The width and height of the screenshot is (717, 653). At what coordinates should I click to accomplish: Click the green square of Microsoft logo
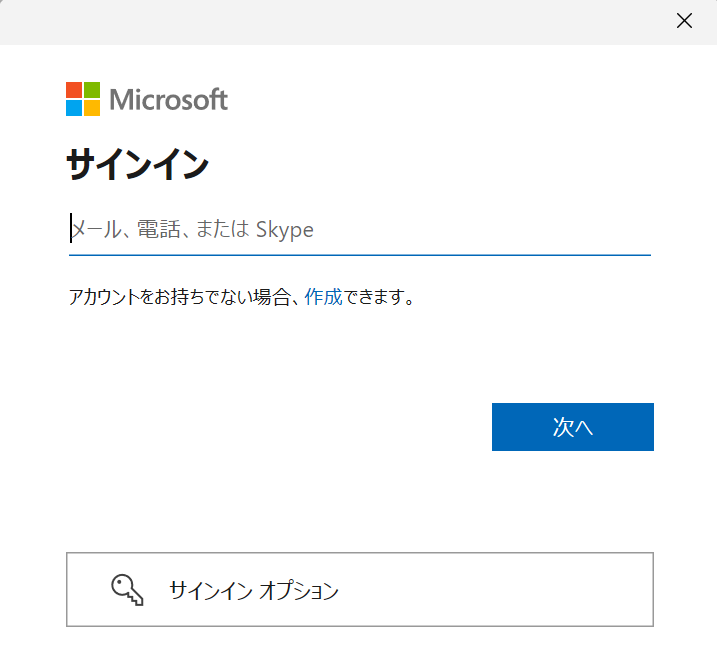click(x=92, y=90)
